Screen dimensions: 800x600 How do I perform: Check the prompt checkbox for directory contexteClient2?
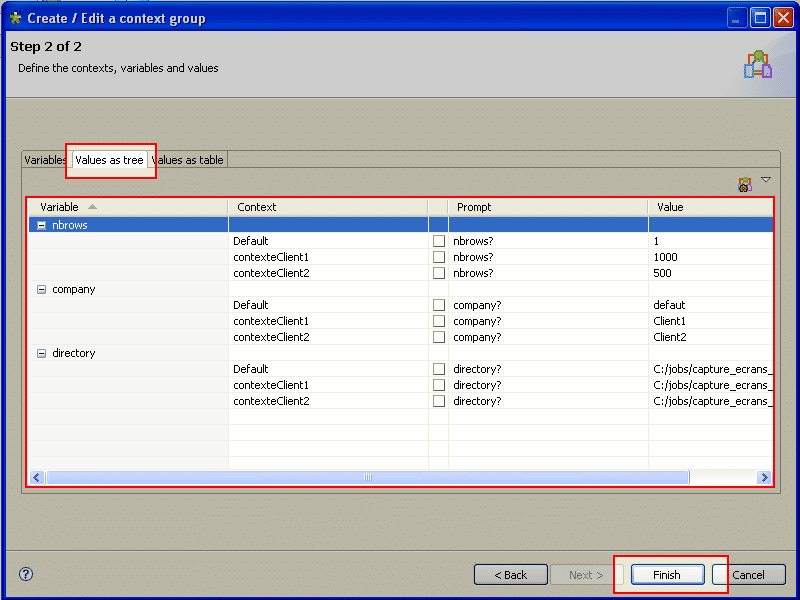439,401
